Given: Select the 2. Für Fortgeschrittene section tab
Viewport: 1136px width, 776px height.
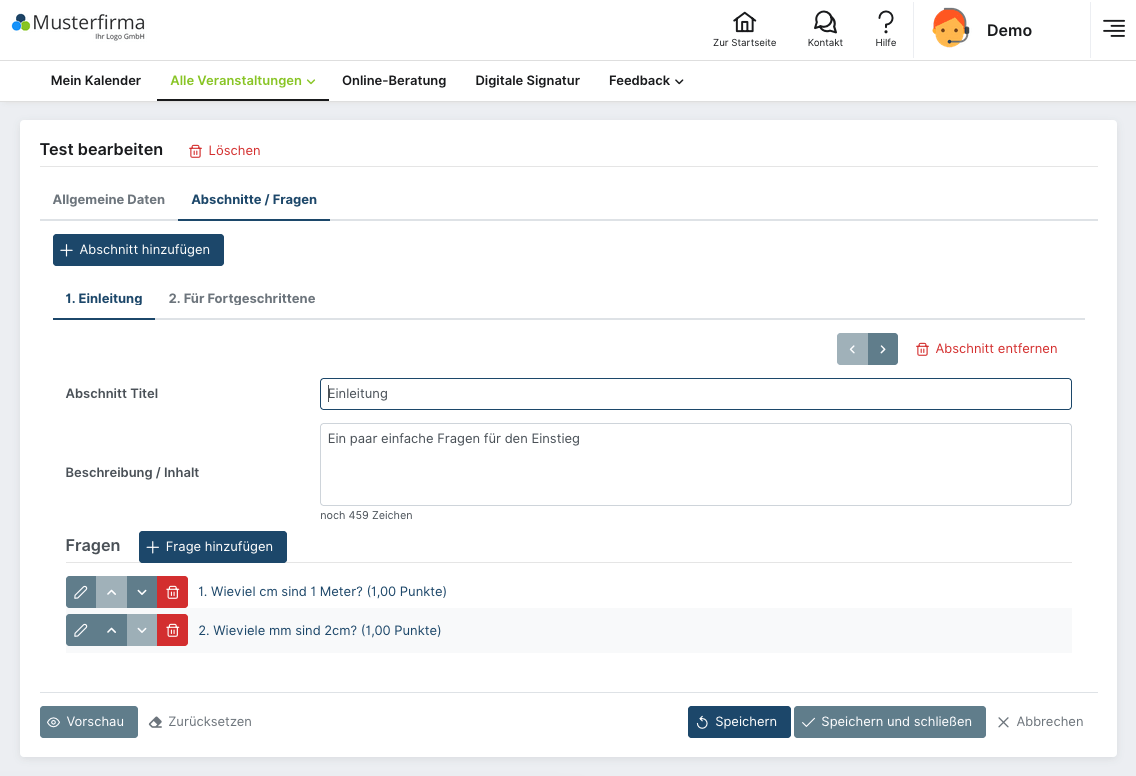Looking at the screenshot, I should coord(242,299).
